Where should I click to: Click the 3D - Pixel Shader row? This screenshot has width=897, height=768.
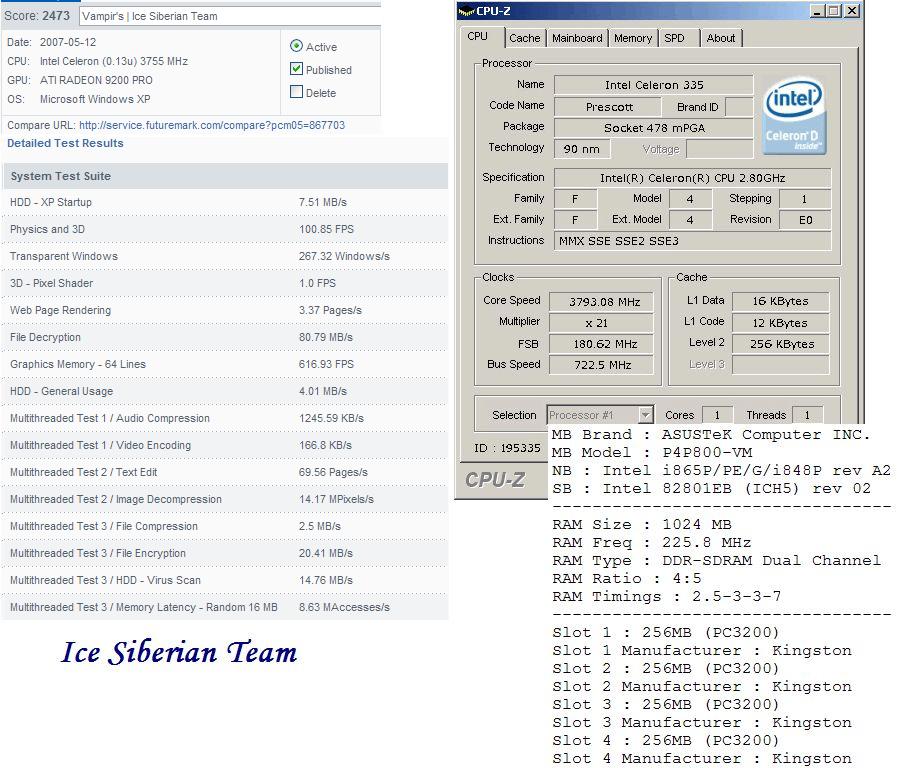pyautogui.click(x=225, y=283)
